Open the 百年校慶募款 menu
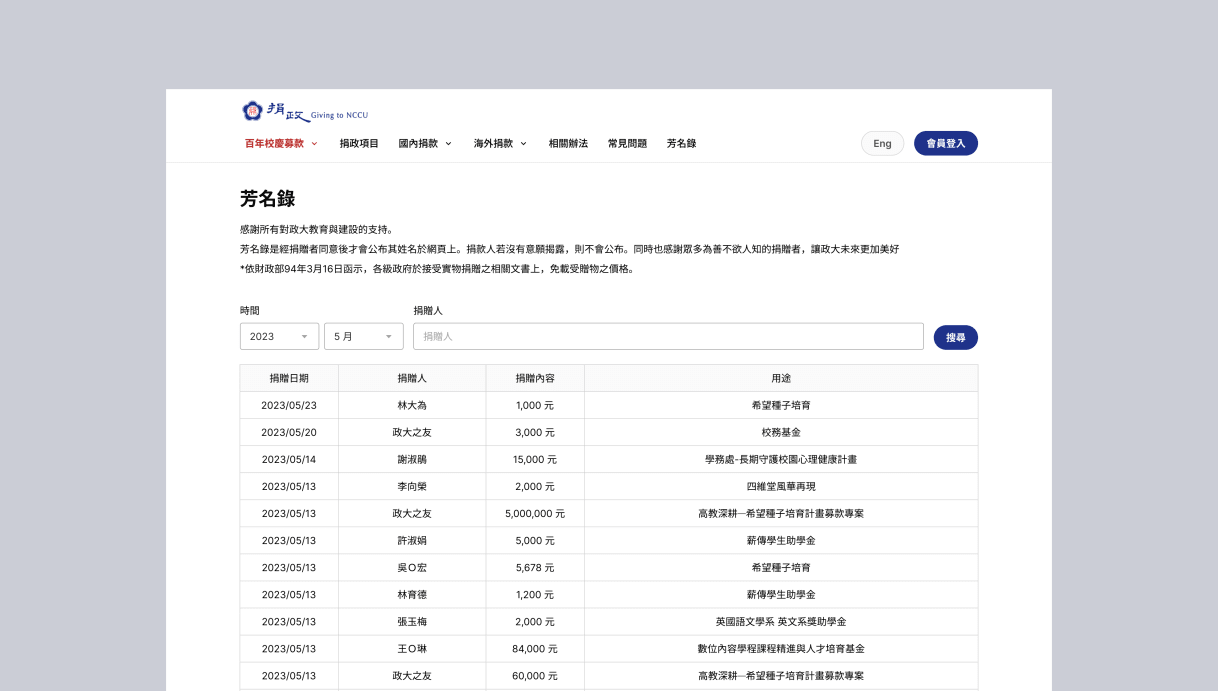The width and height of the screenshot is (1218, 691). pos(281,143)
